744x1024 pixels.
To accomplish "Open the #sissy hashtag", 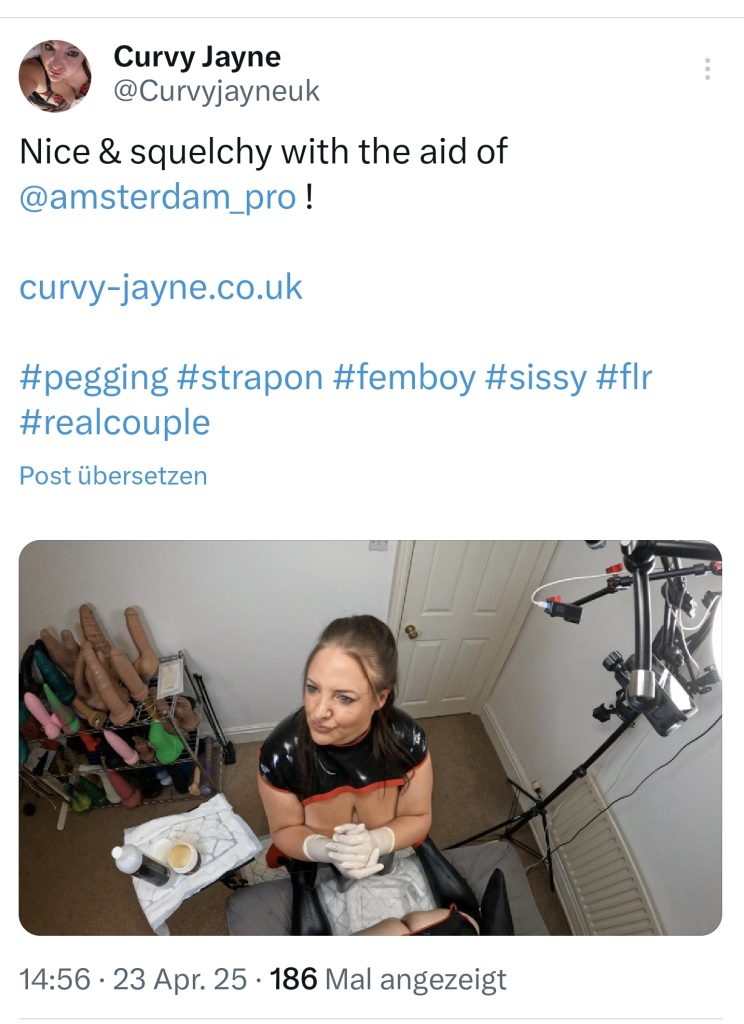I will coord(536,377).
